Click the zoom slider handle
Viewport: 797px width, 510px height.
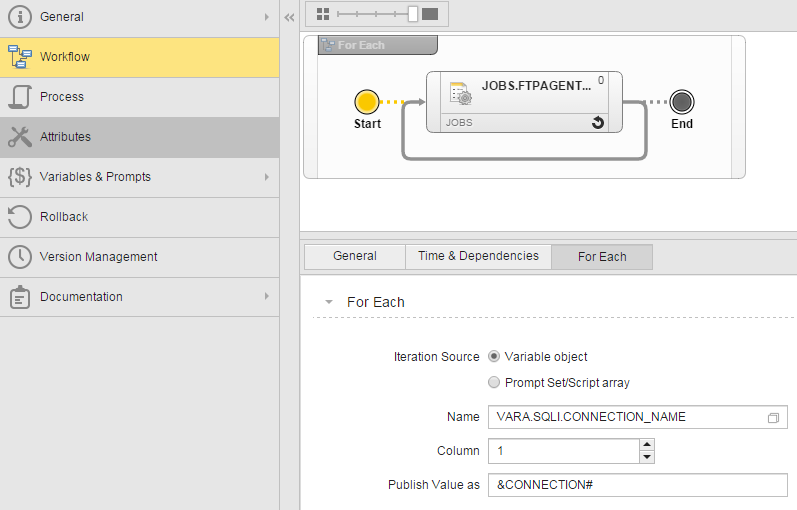412,14
